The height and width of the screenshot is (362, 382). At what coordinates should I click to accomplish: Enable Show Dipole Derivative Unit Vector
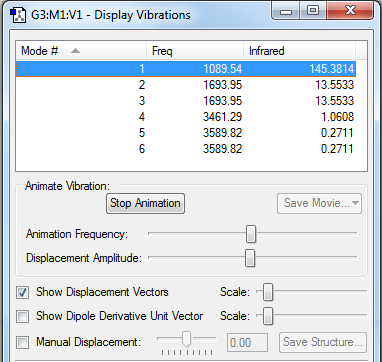click(23, 316)
